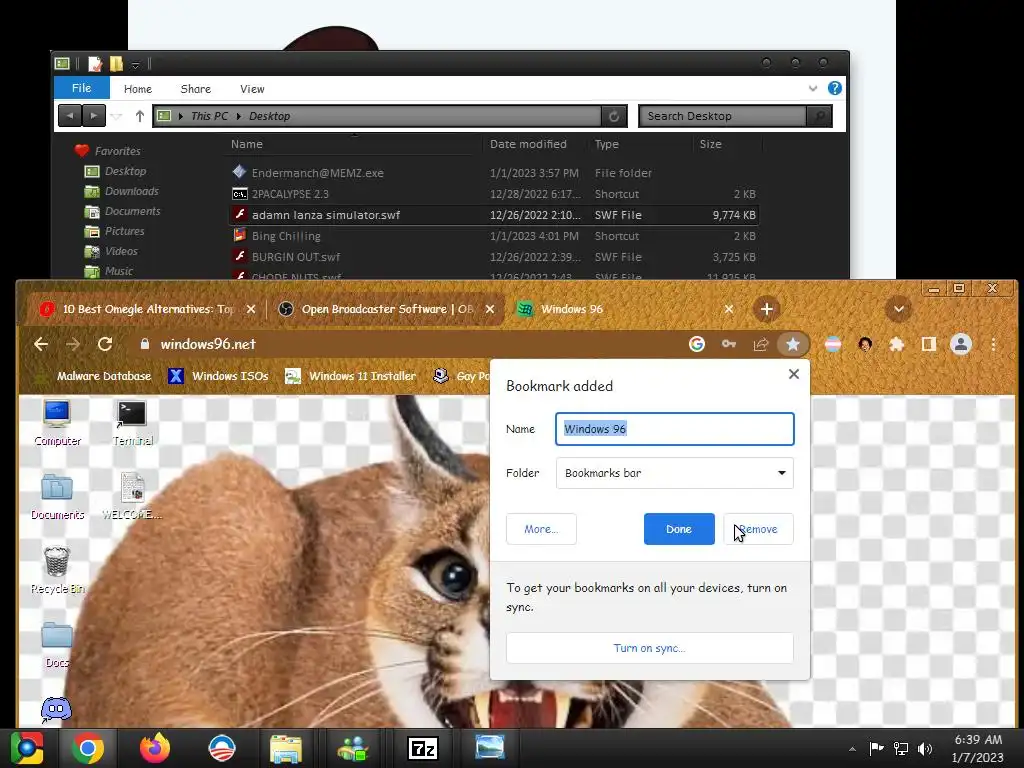Select Pictures in Explorer sidebar
This screenshot has height=768, width=1024.
click(115, 231)
